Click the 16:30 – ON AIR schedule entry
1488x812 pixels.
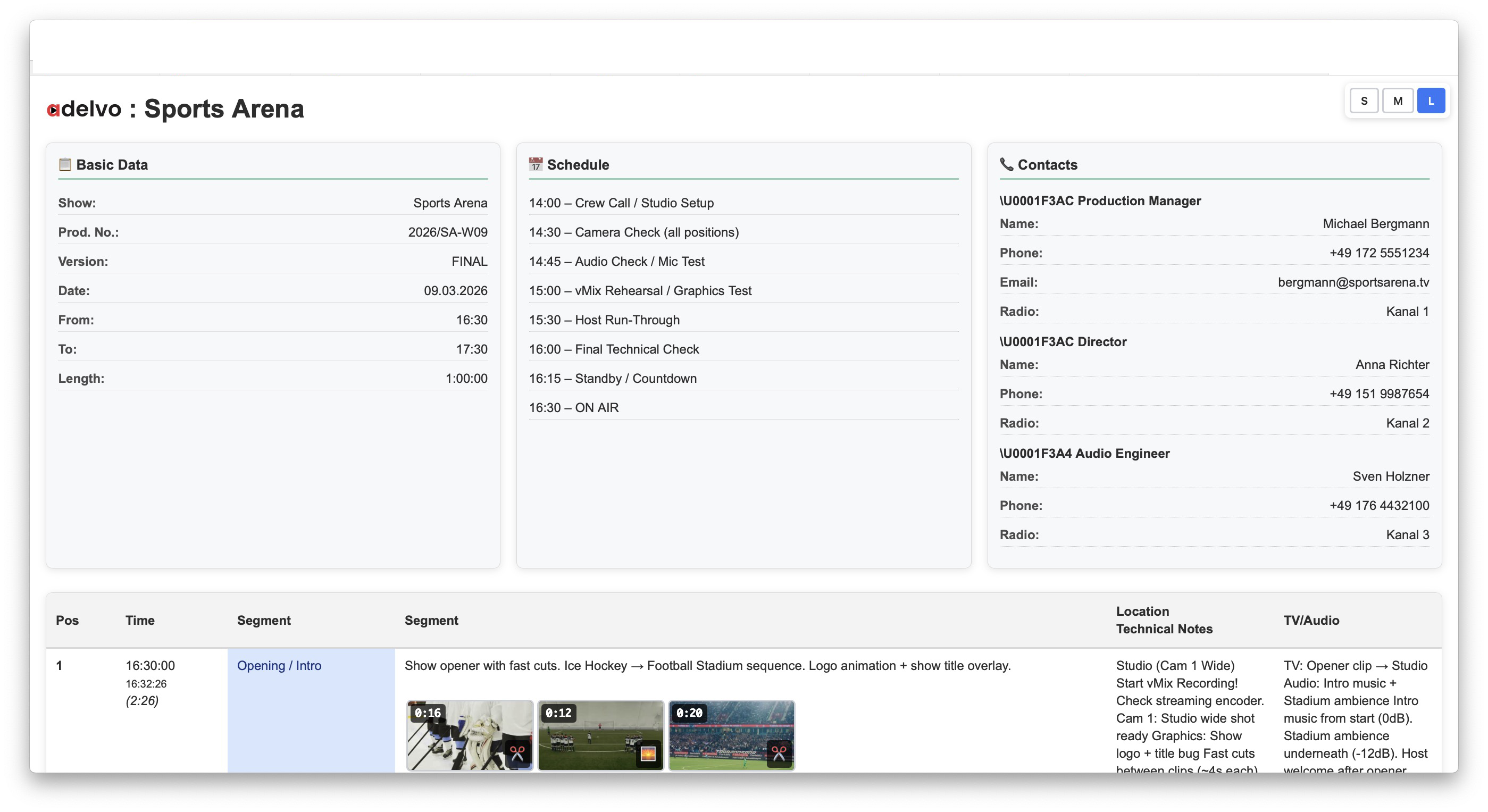[574, 408]
